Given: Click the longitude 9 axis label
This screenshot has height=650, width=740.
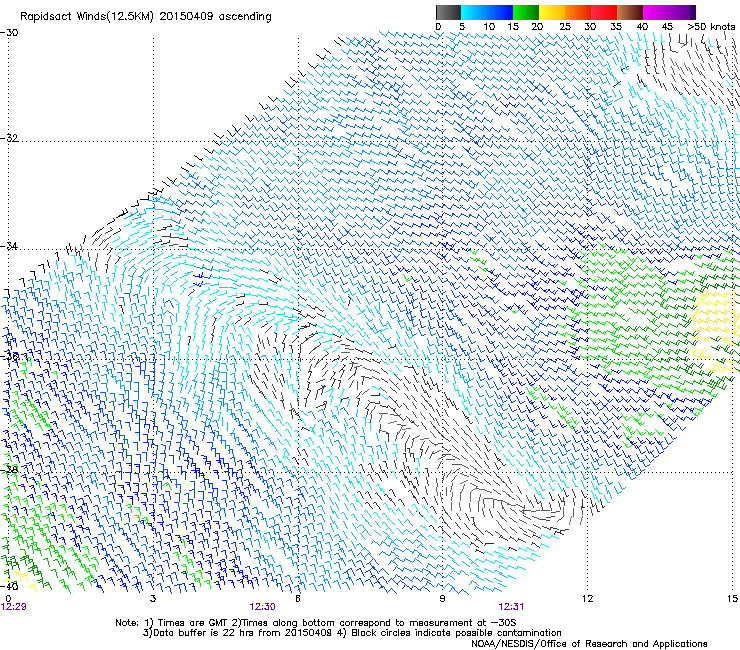Looking at the screenshot, I should click(442, 599).
